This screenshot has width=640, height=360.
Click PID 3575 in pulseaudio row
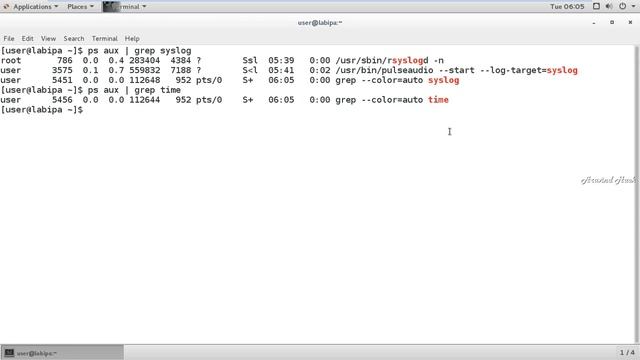pos(62,70)
